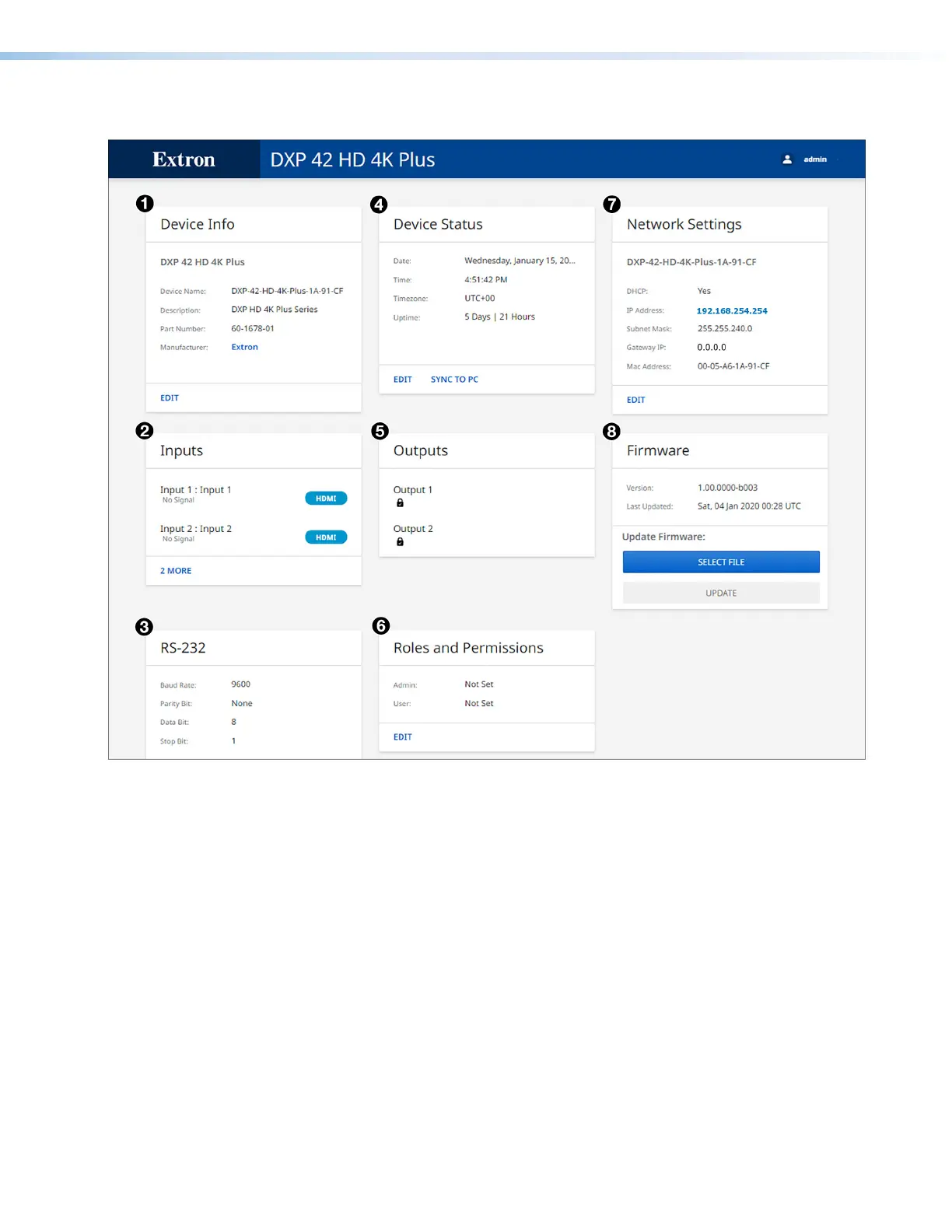Click the Input 1 : Input 1 row

coord(254,495)
